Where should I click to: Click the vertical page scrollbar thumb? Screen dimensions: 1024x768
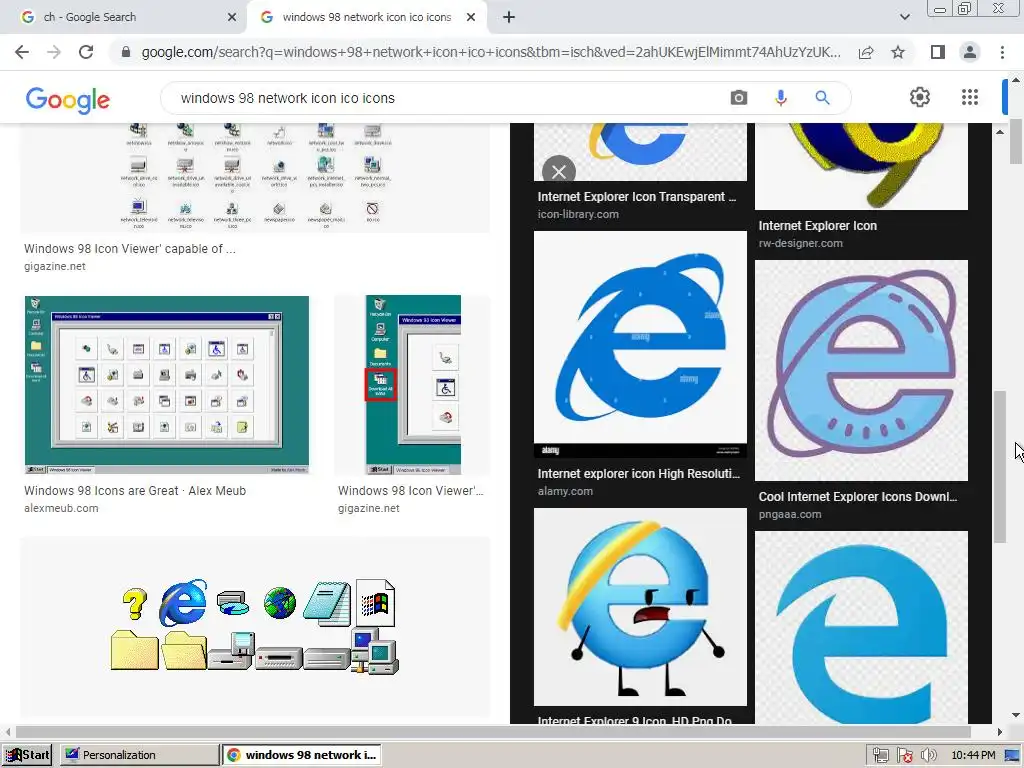(x=1016, y=142)
